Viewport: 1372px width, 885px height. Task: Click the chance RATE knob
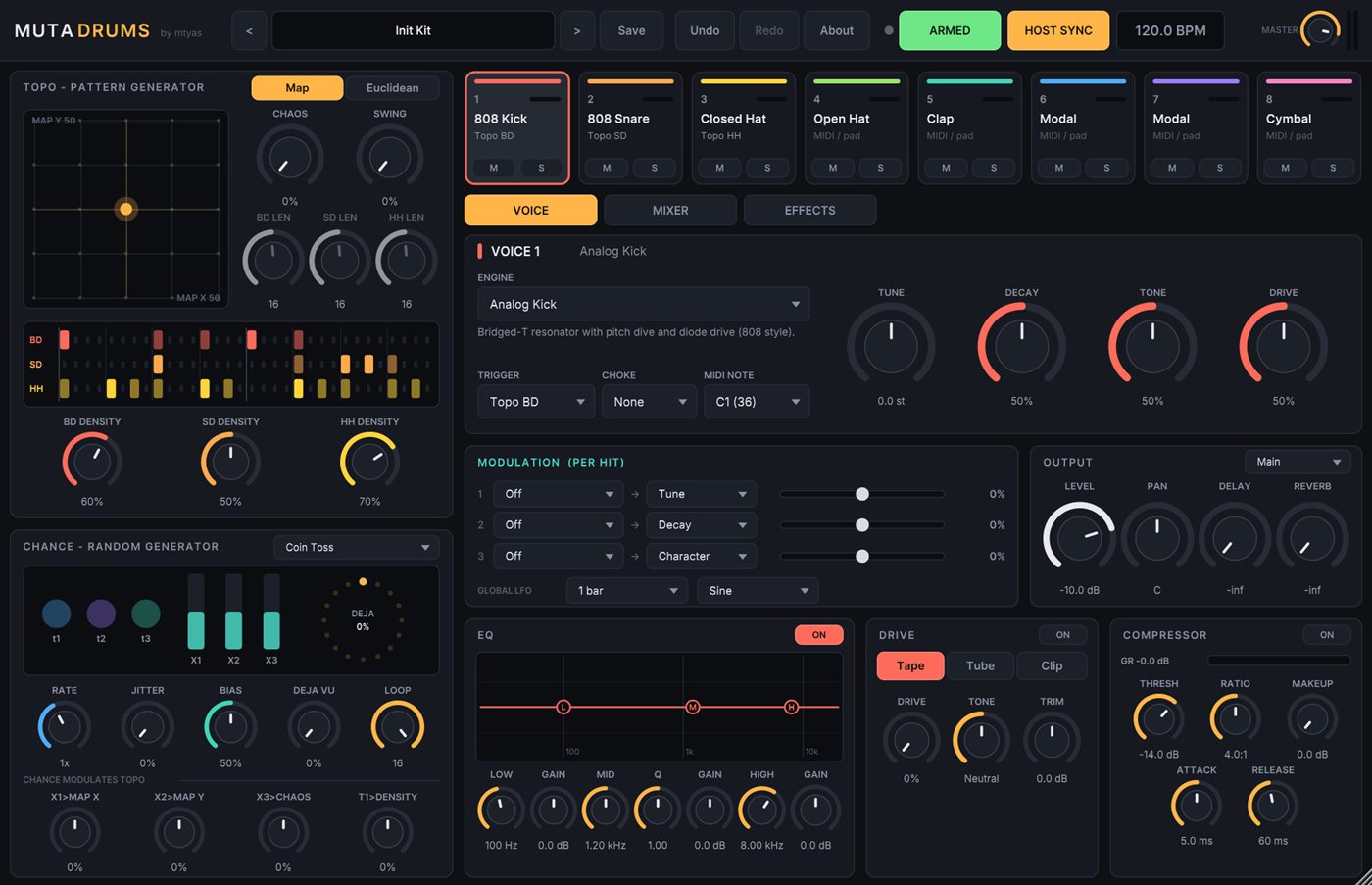pyautogui.click(x=65, y=727)
